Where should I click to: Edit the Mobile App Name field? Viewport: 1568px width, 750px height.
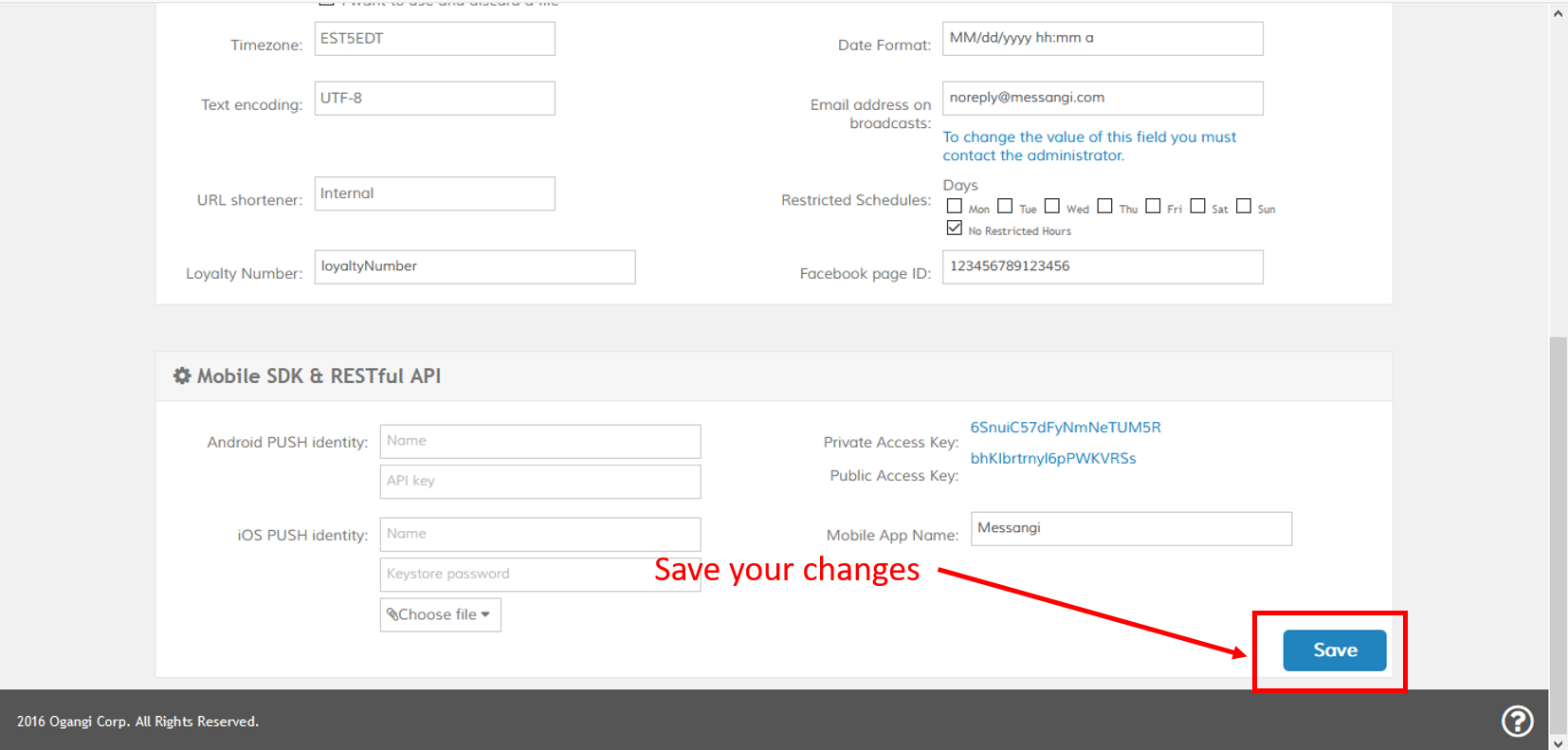(1131, 528)
